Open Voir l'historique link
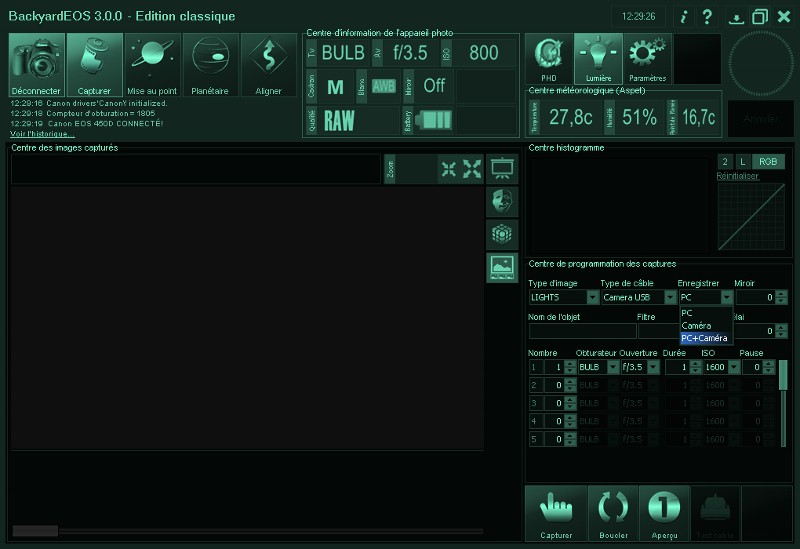 [x=42, y=134]
